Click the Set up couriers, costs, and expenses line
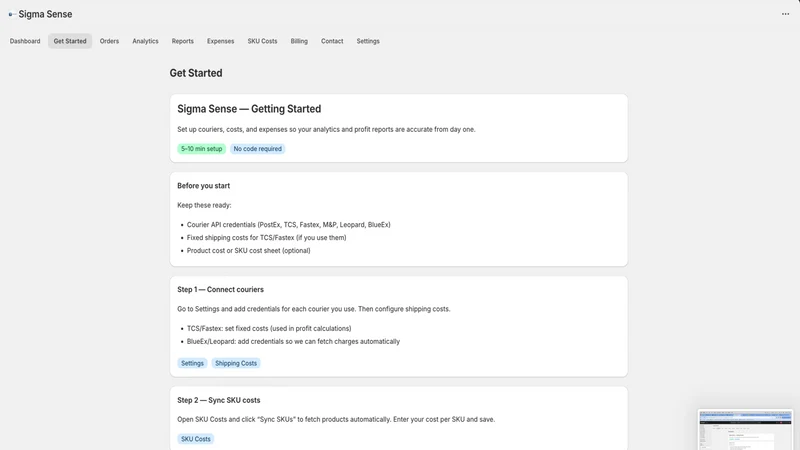Viewport: 800px width, 450px height. point(326,130)
